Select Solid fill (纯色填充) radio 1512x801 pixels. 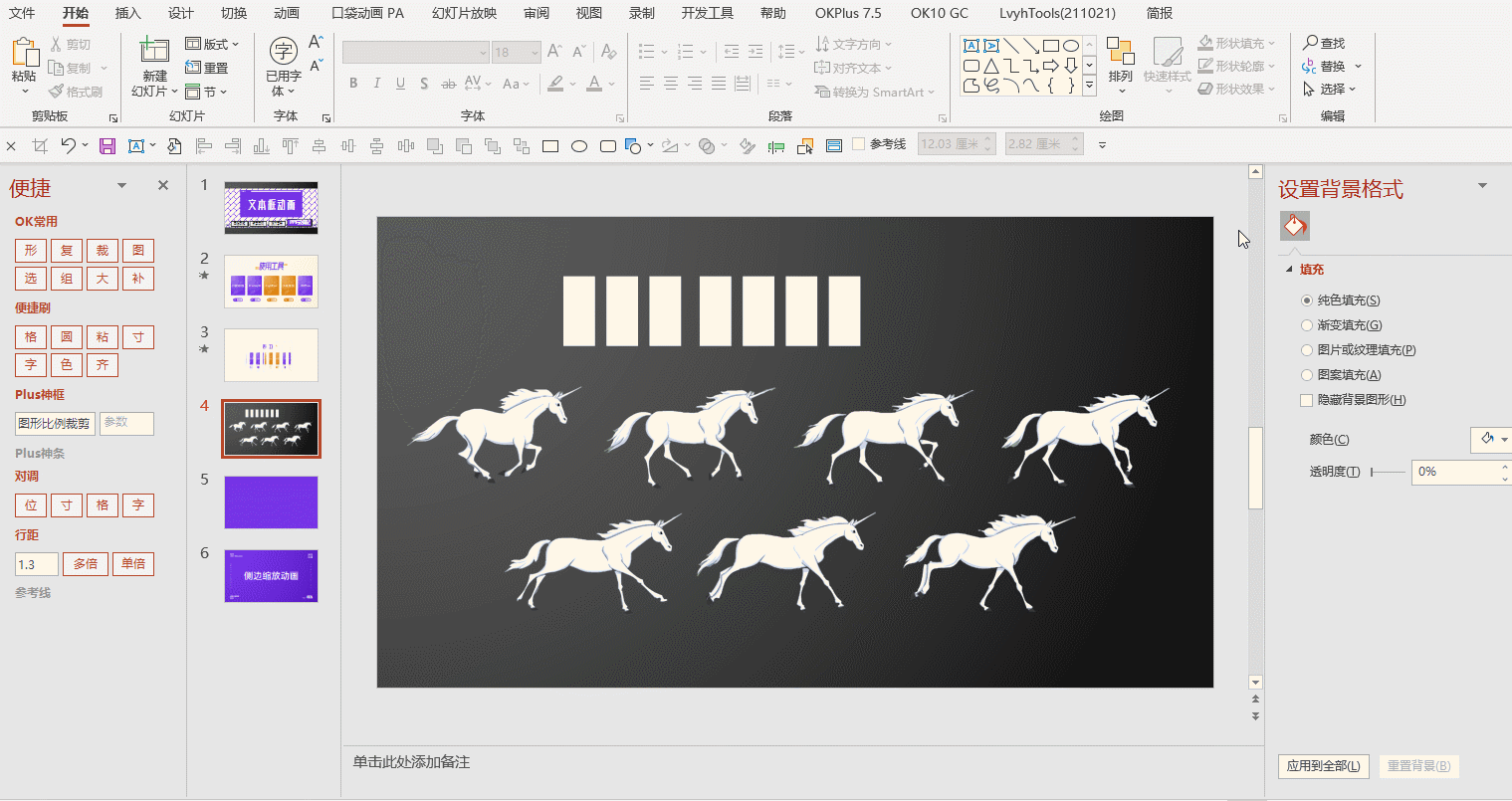pyautogui.click(x=1307, y=300)
